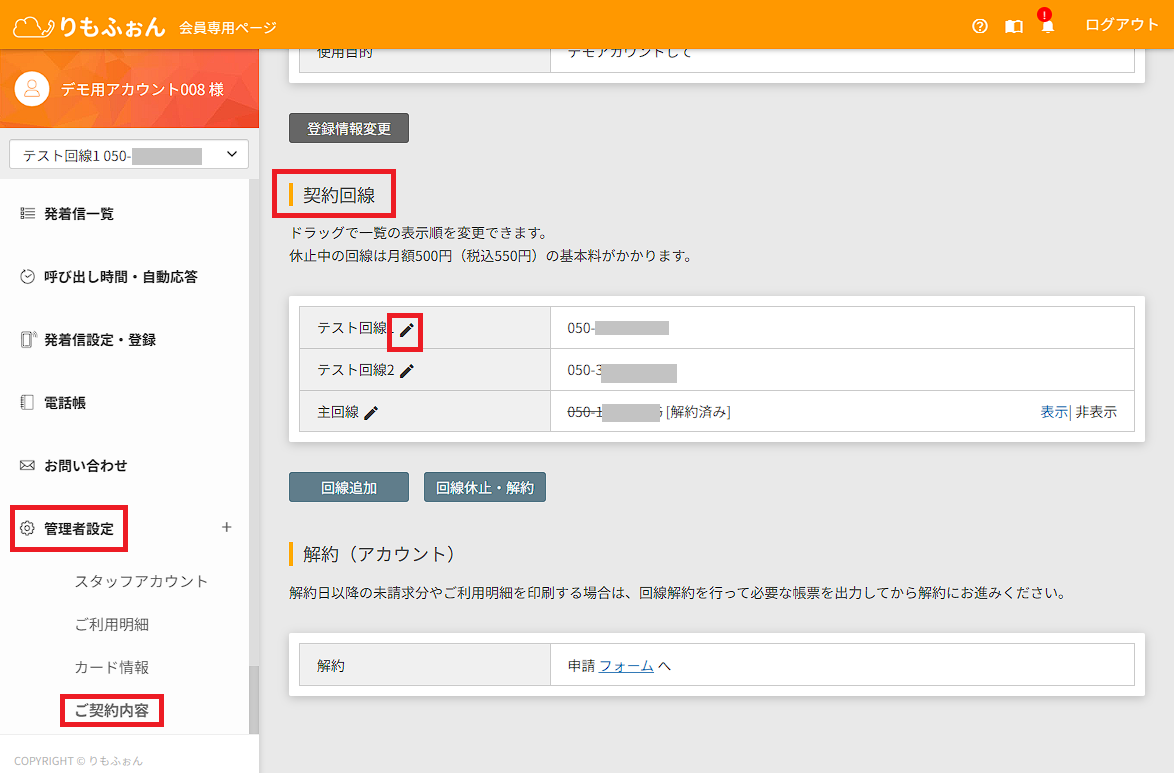This screenshot has height=773, width=1174.
Task: Go to カード情報 submenu
Action: click(x=112, y=667)
